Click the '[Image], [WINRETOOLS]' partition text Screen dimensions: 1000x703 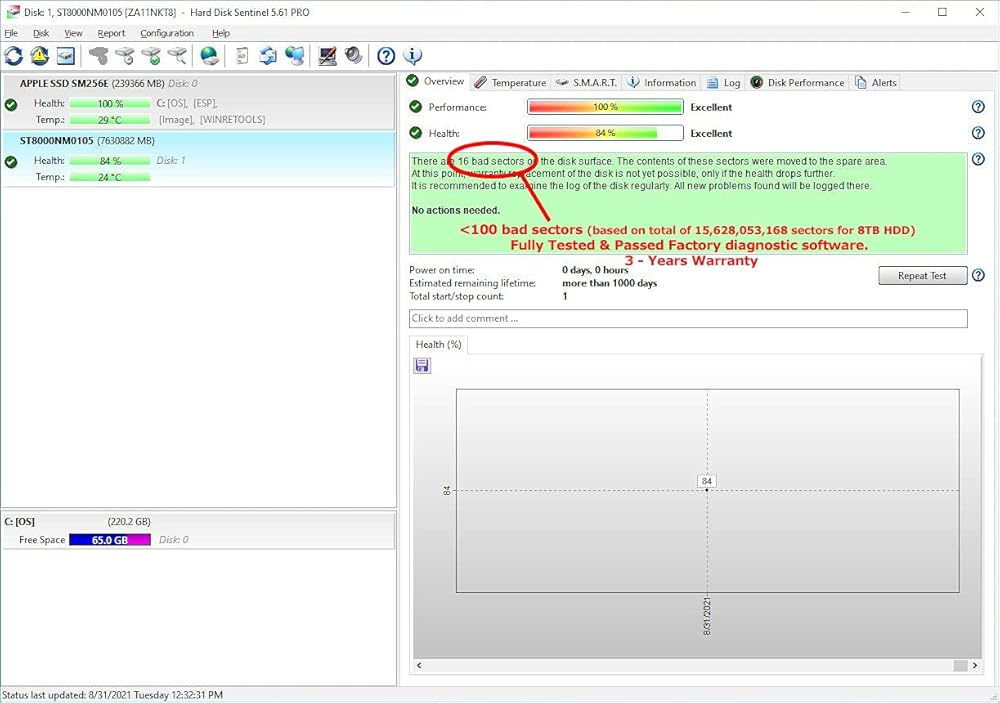click(212, 120)
